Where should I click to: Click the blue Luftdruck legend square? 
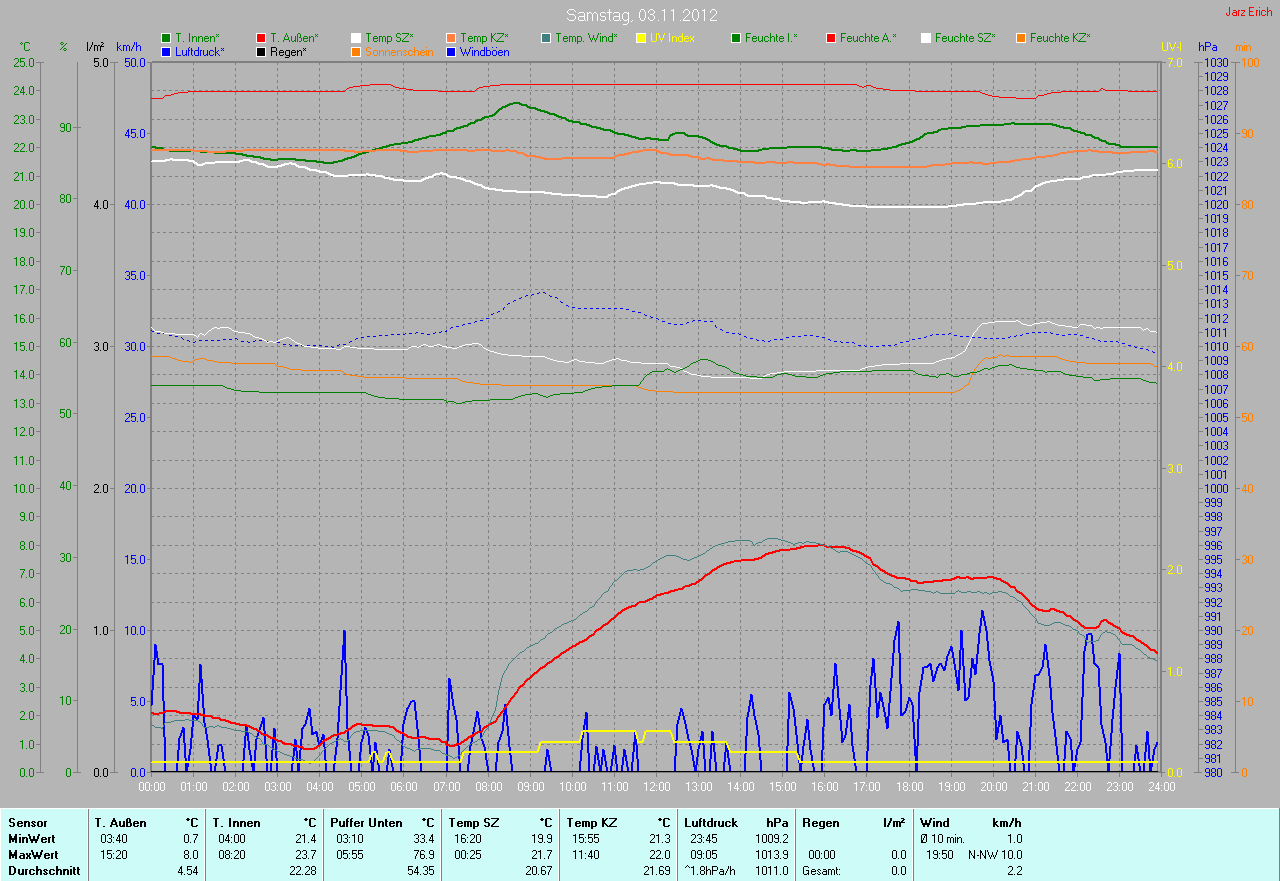[166, 51]
